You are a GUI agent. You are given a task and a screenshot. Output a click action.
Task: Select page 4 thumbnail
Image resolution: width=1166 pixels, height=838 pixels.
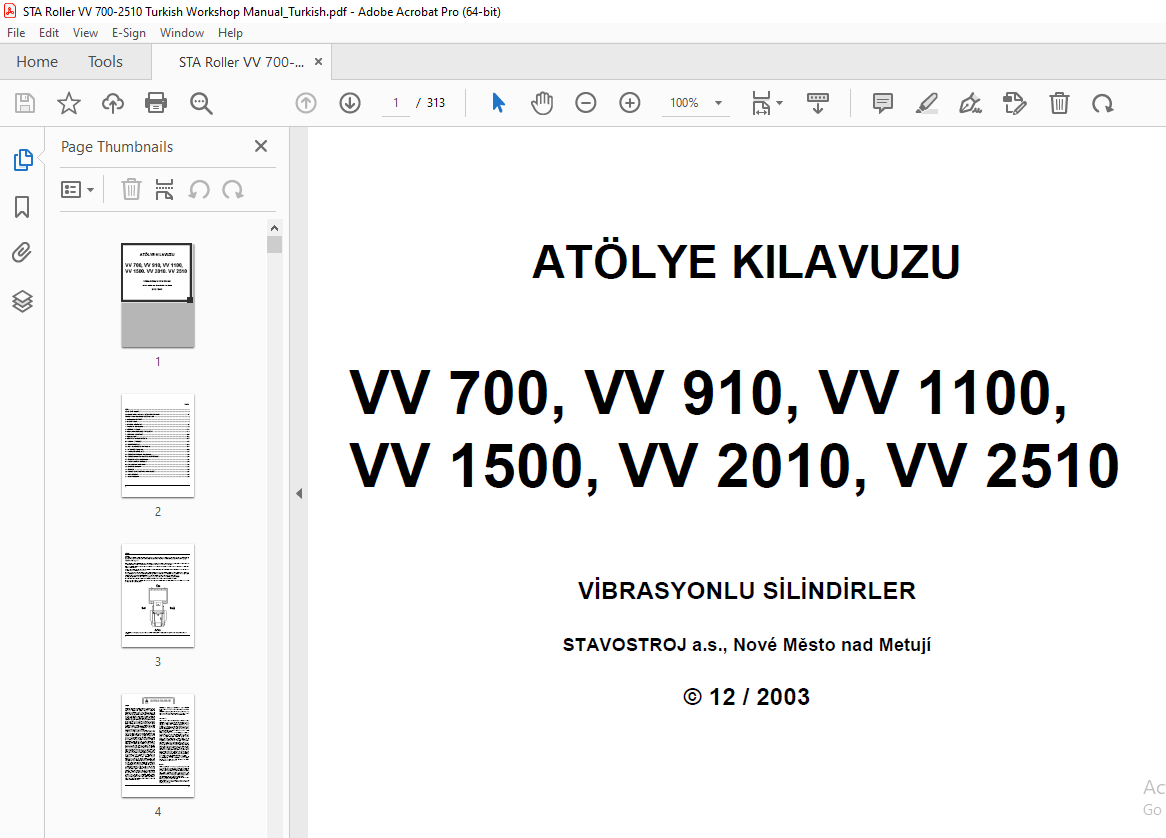click(x=158, y=746)
